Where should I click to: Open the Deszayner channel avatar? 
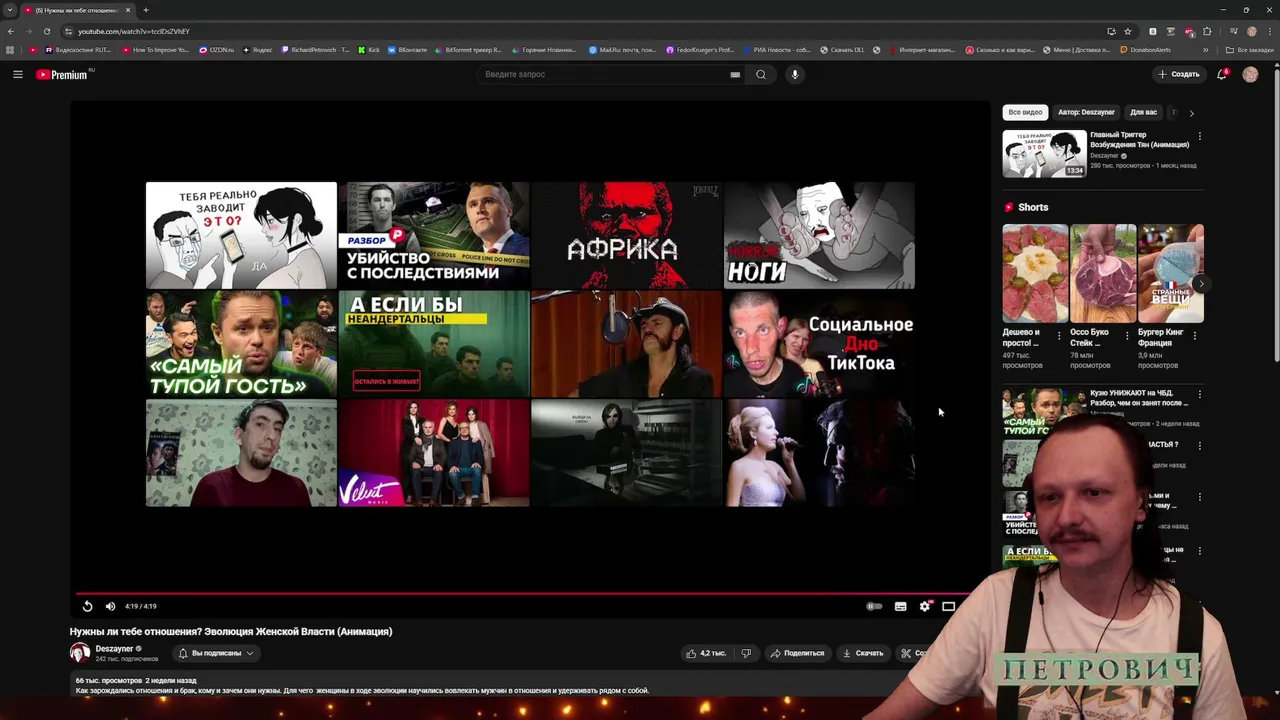(80, 653)
